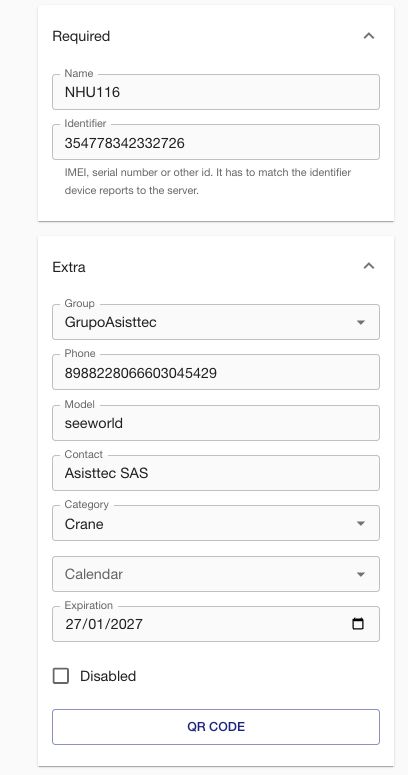
Task: Click the Expiration date 27/01/2027 text
Action: pyautogui.click(x=104, y=624)
